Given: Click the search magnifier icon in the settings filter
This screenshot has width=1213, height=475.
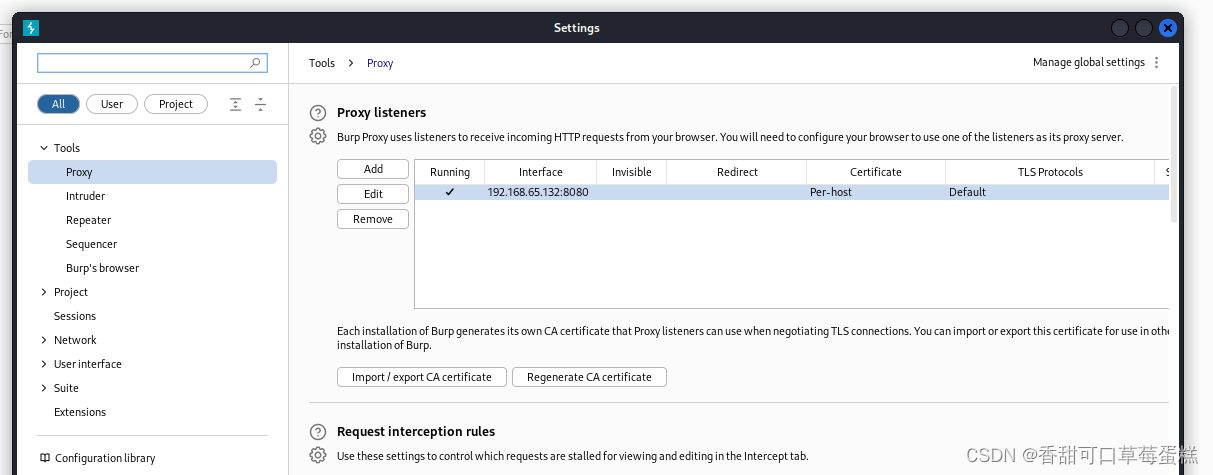Looking at the screenshot, I should [x=256, y=63].
